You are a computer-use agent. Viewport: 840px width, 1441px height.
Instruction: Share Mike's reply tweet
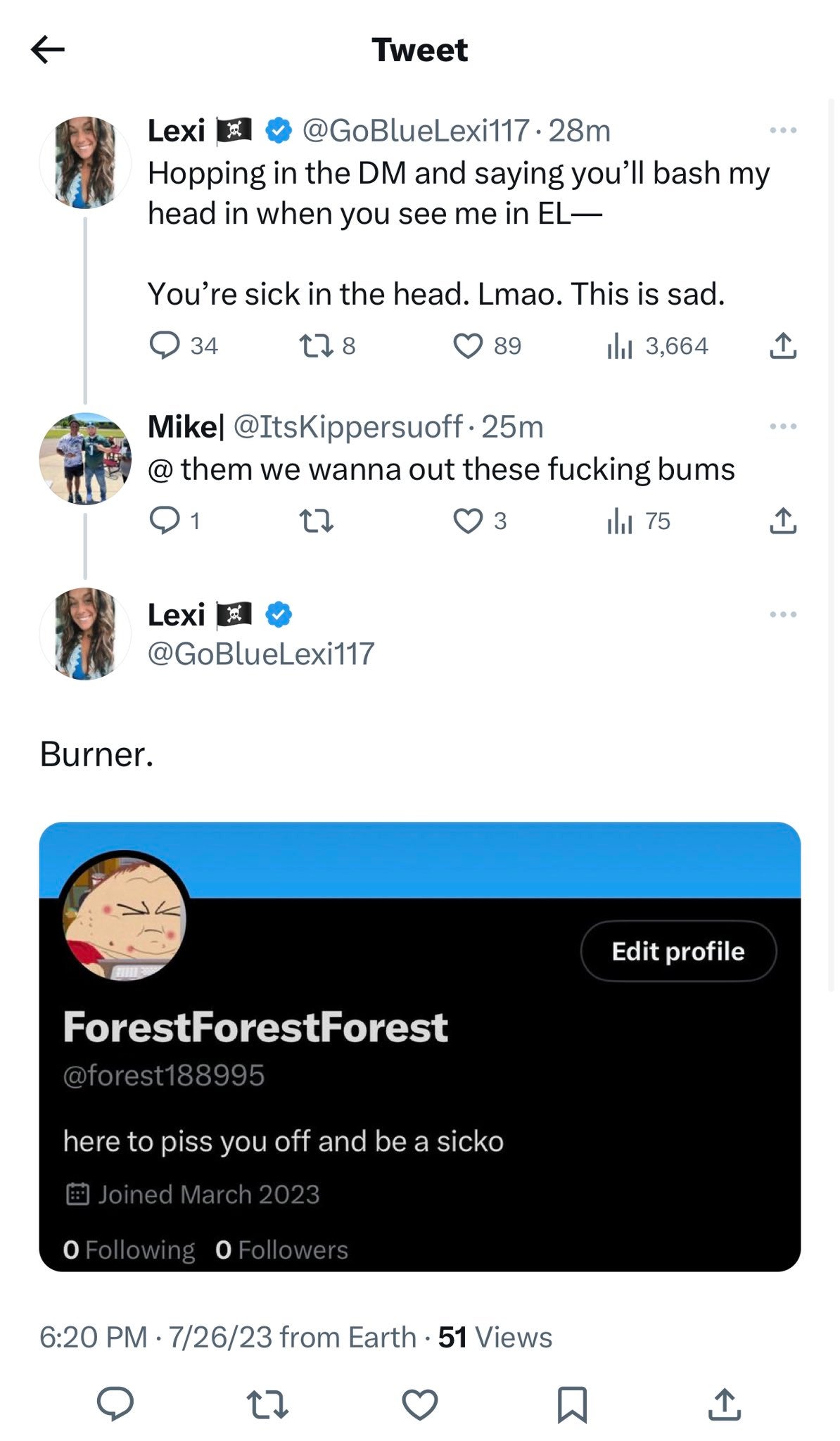coord(782,521)
